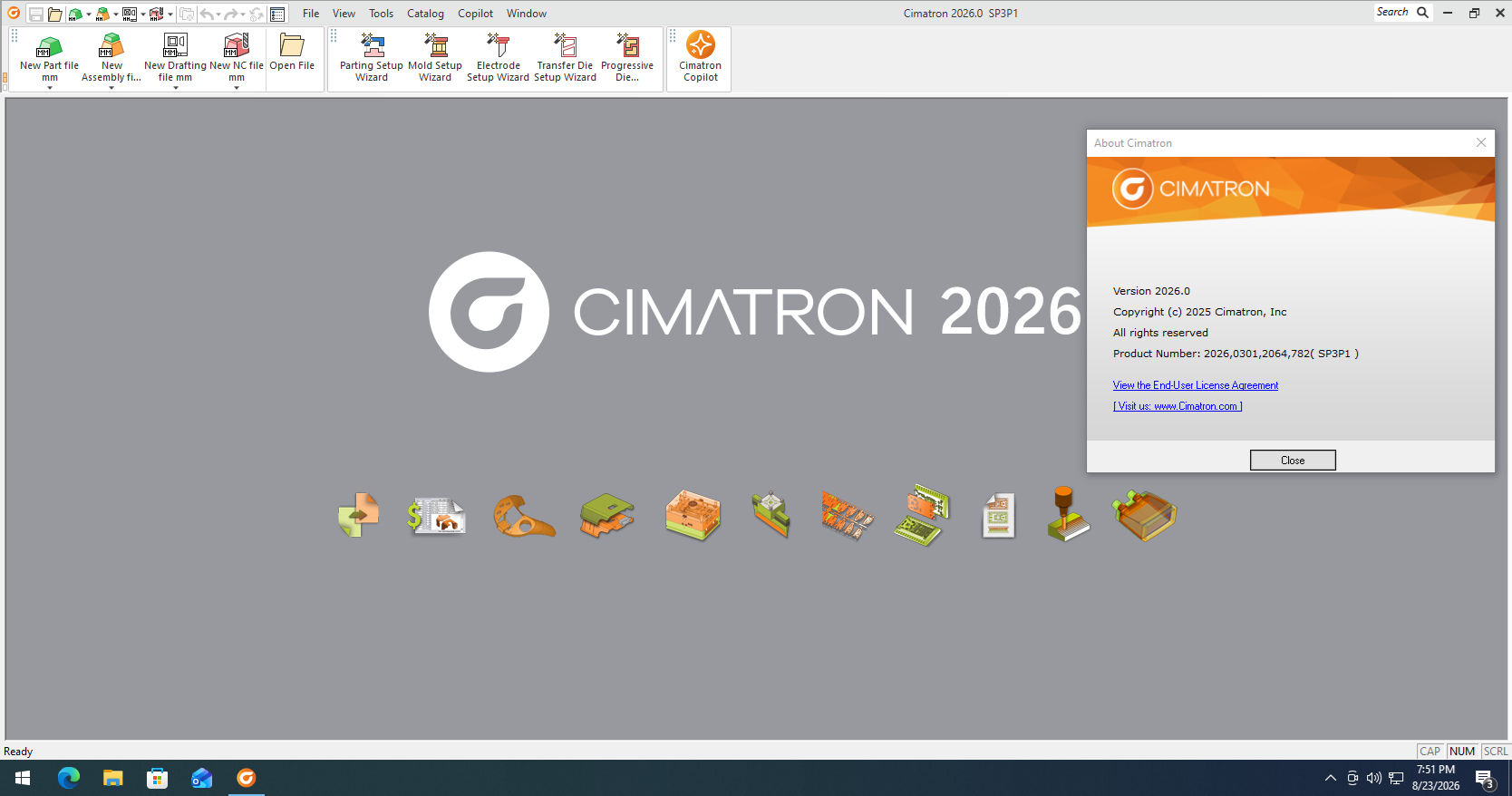Launch the Parting Setup Wizard
1512x796 pixels.
point(372,58)
